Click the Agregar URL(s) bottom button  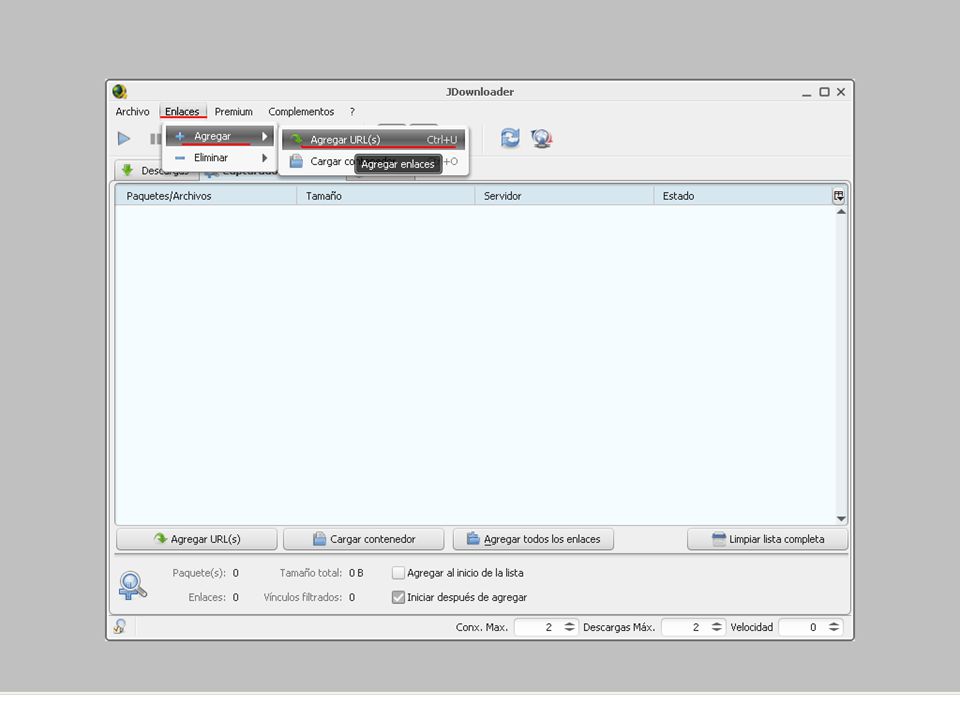197,539
